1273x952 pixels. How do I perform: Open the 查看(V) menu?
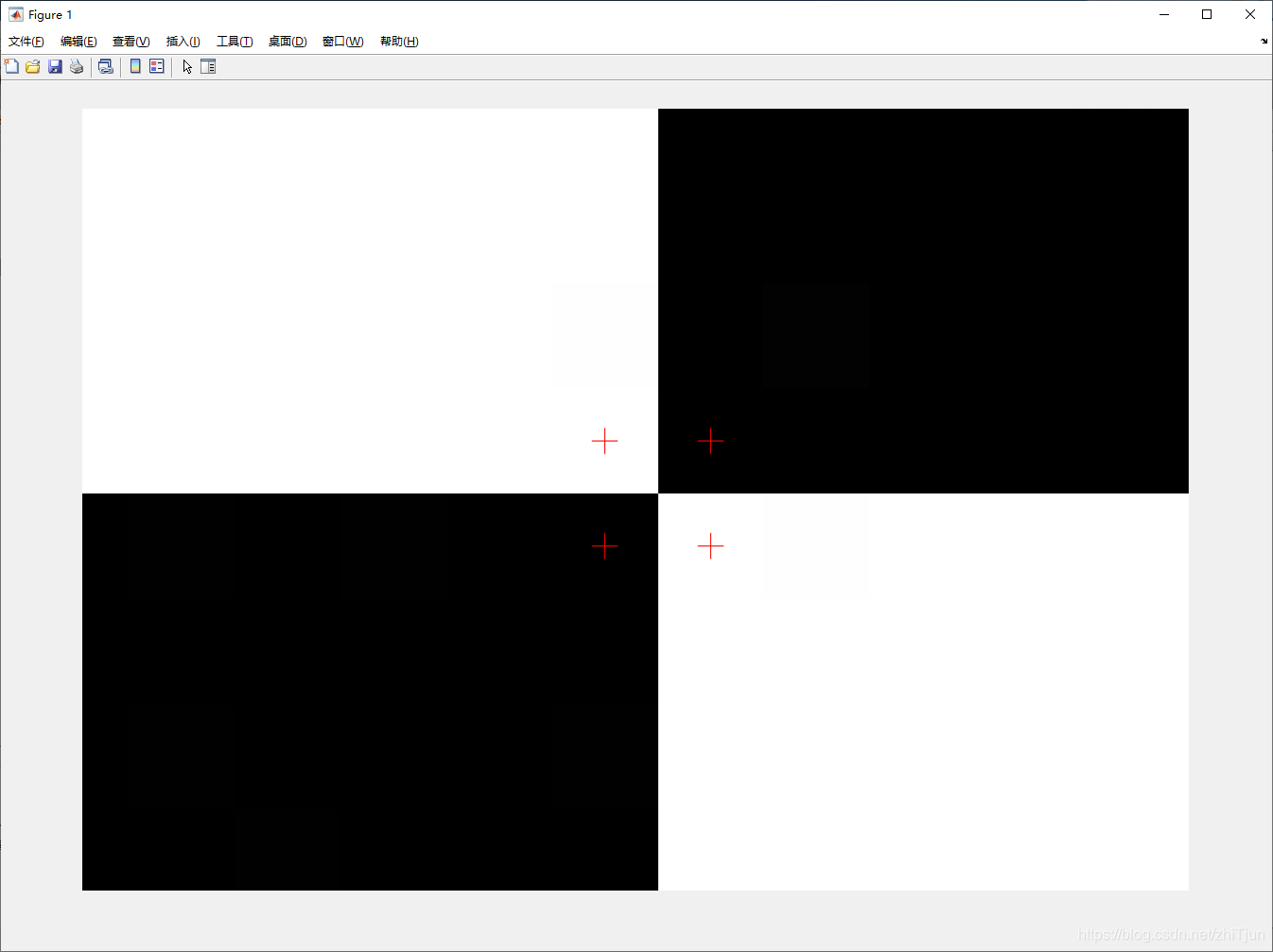[131, 42]
